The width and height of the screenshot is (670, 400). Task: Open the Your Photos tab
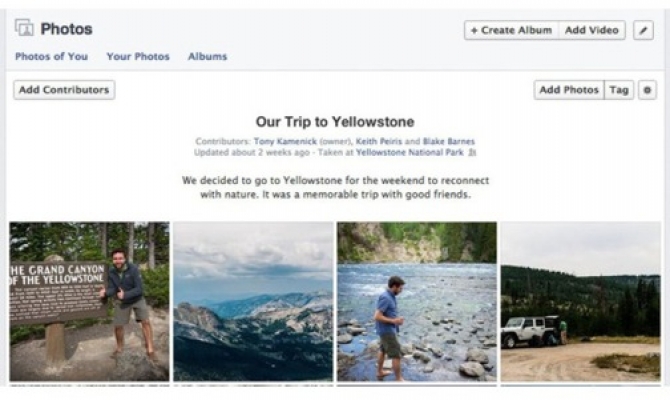[x=138, y=57]
